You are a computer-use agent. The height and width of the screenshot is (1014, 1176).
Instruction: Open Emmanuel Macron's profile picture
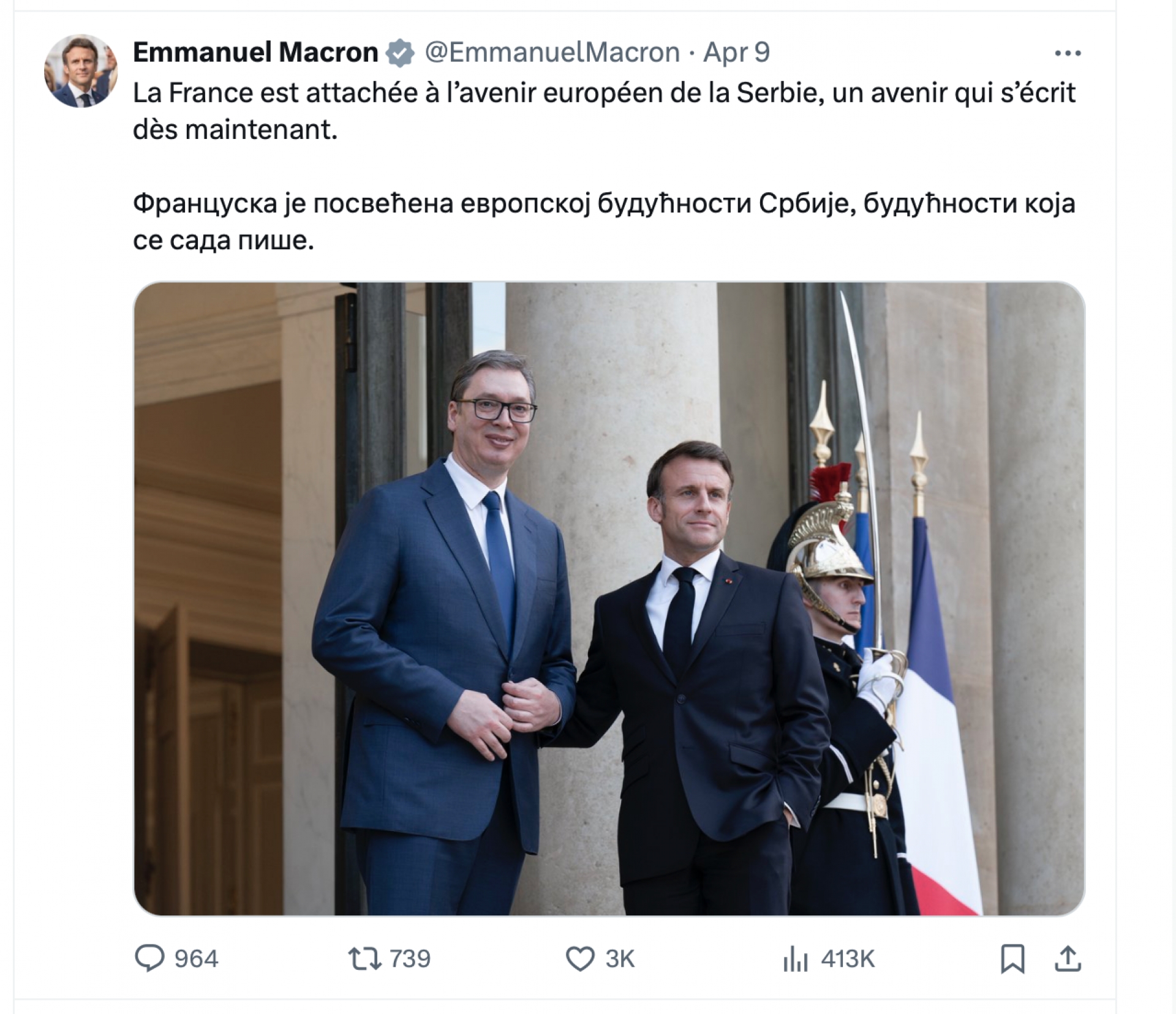[x=80, y=70]
